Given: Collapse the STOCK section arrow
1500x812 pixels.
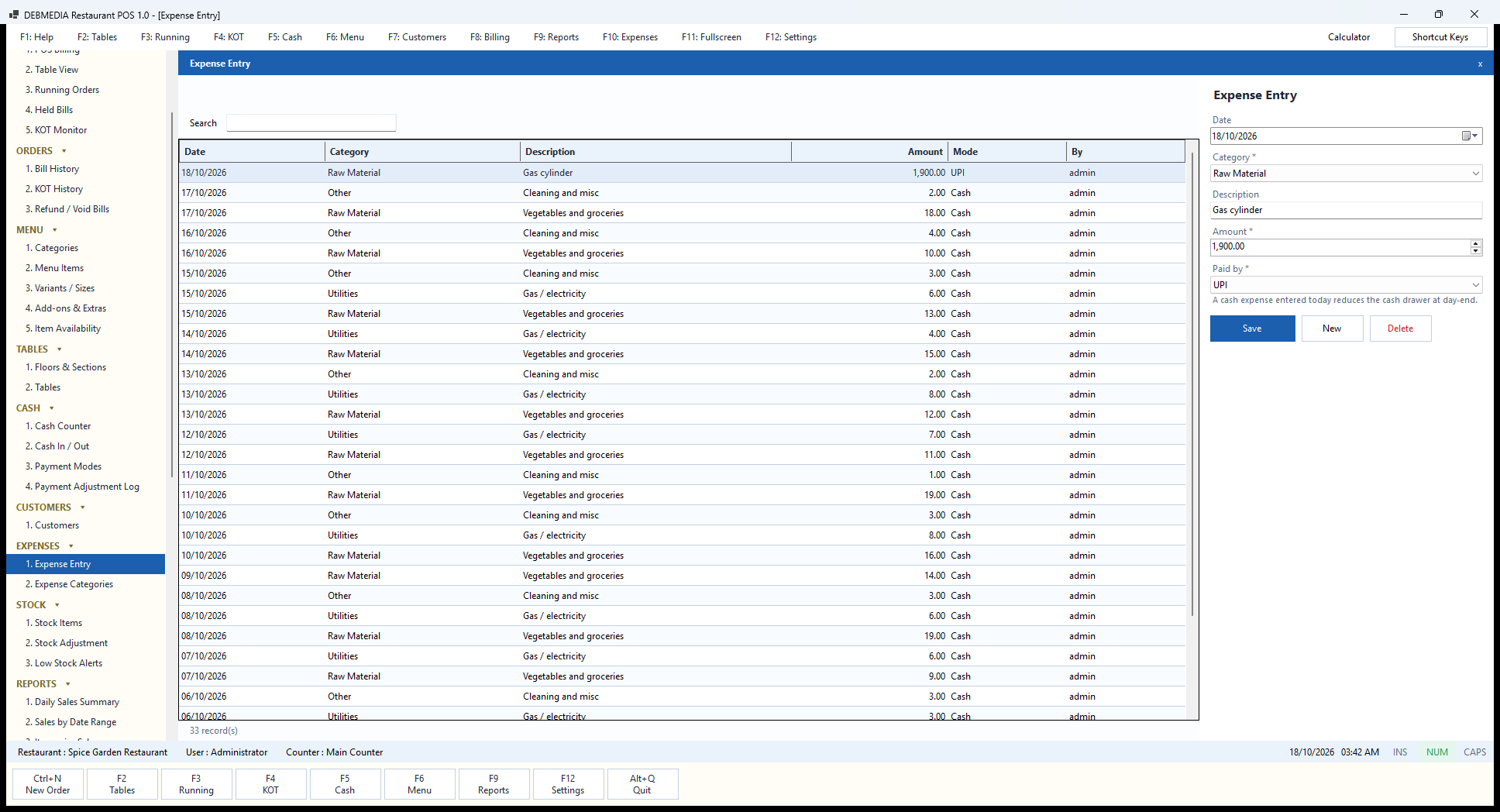Looking at the screenshot, I should [x=57, y=605].
